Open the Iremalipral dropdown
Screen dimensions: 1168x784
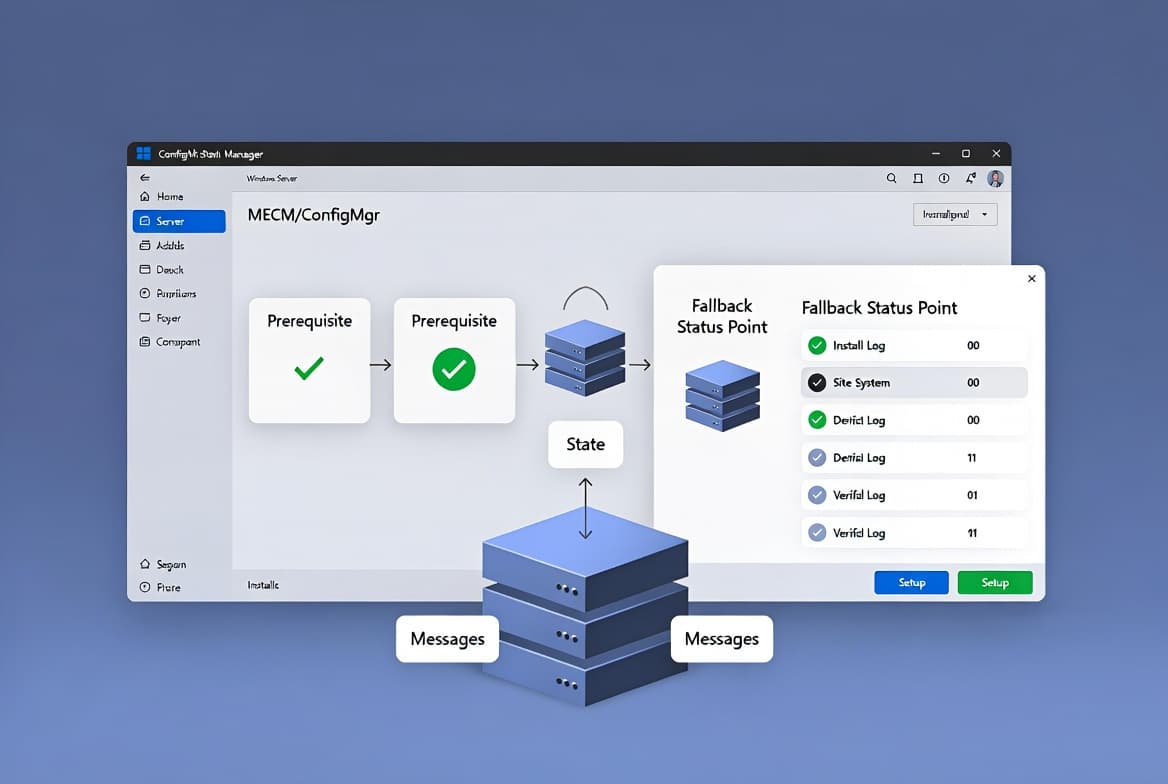pos(955,215)
